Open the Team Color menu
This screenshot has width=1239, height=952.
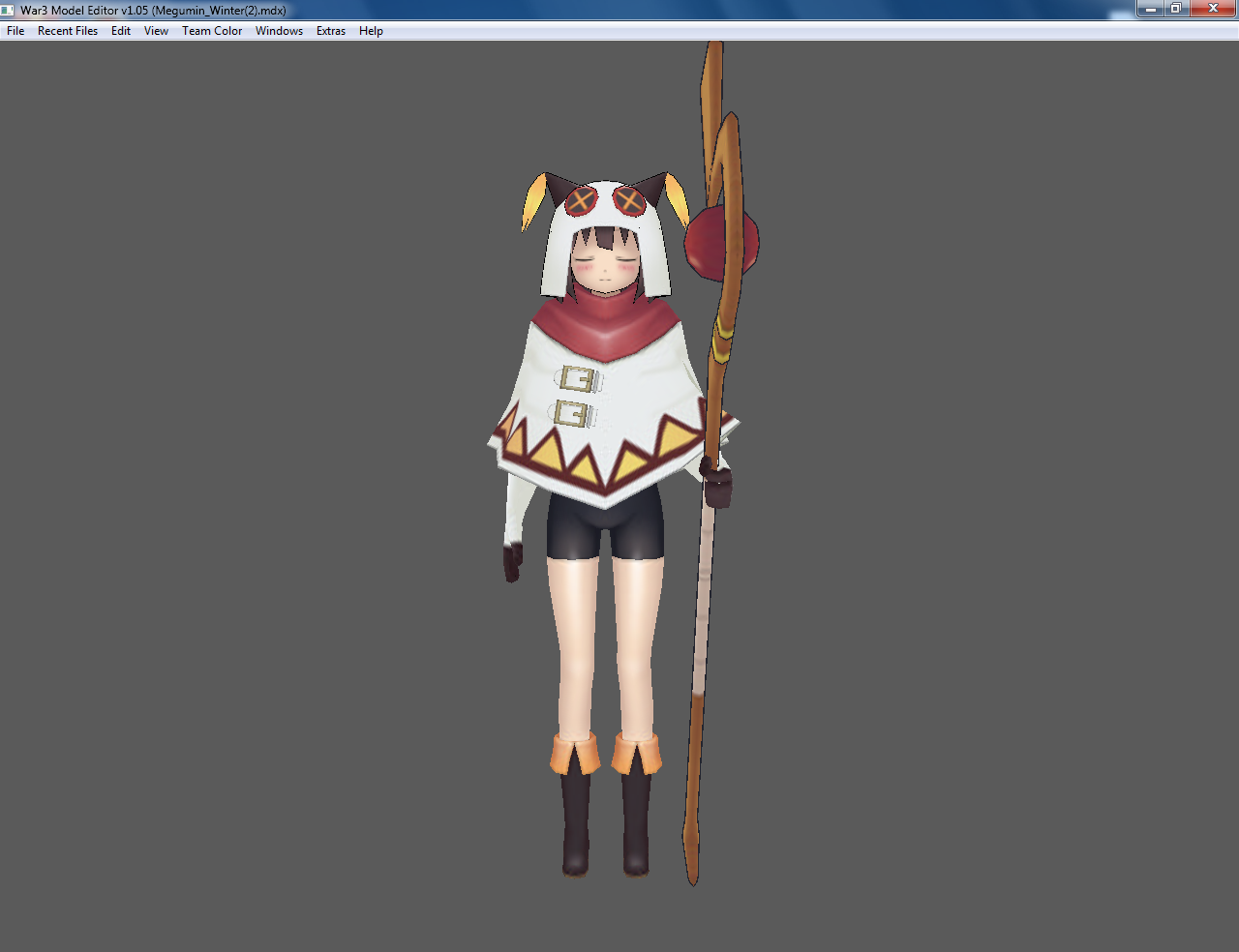point(212,31)
